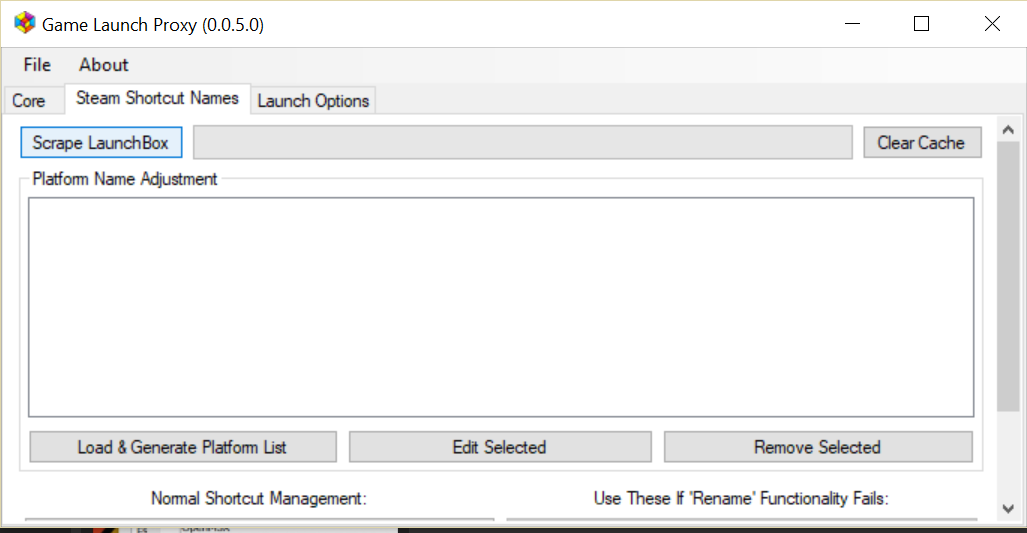Select the Steam Shortcut Names tab
The height and width of the screenshot is (533, 1027).
tap(157, 98)
